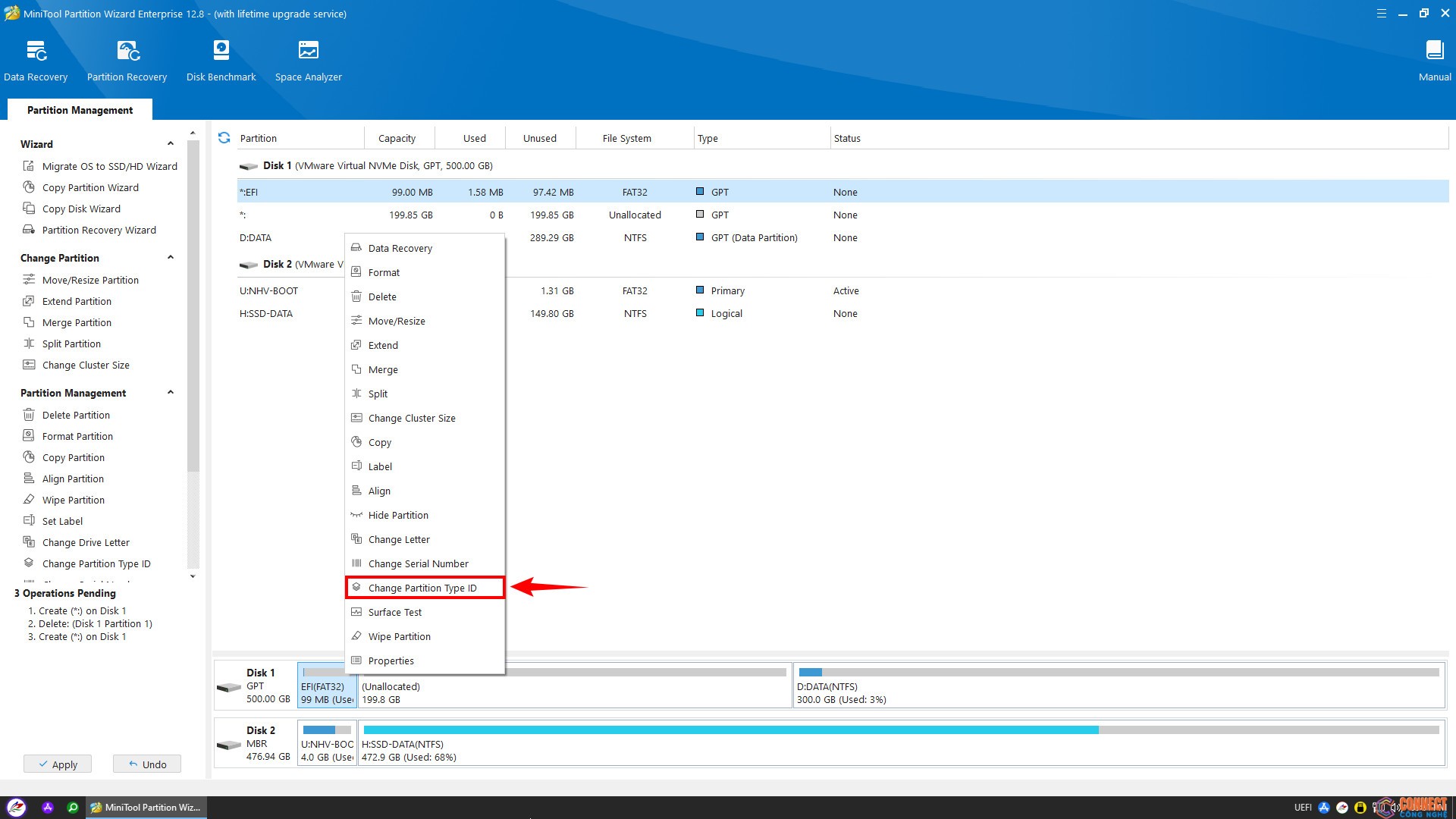Screen dimensions: 1456x819
Task: Select Surface Test in context menu
Action: pyautogui.click(x=425, y=612)
